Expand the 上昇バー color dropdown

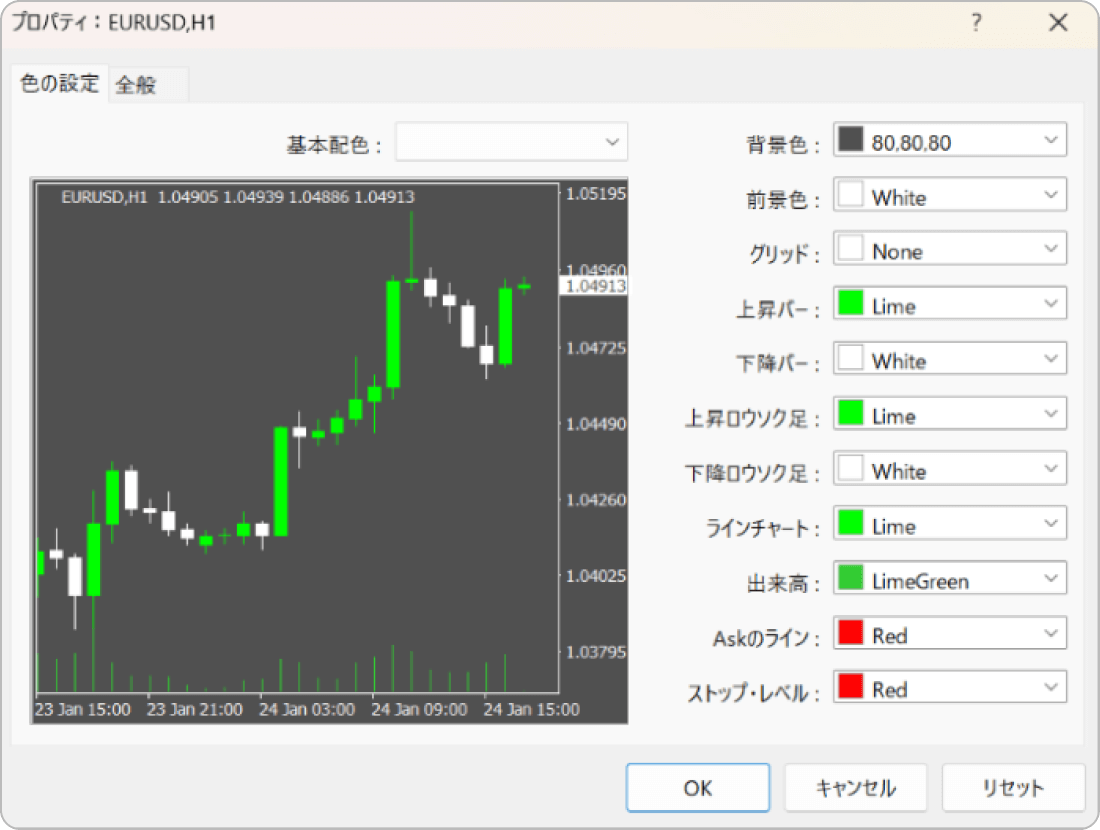click(x=950, y=304)
